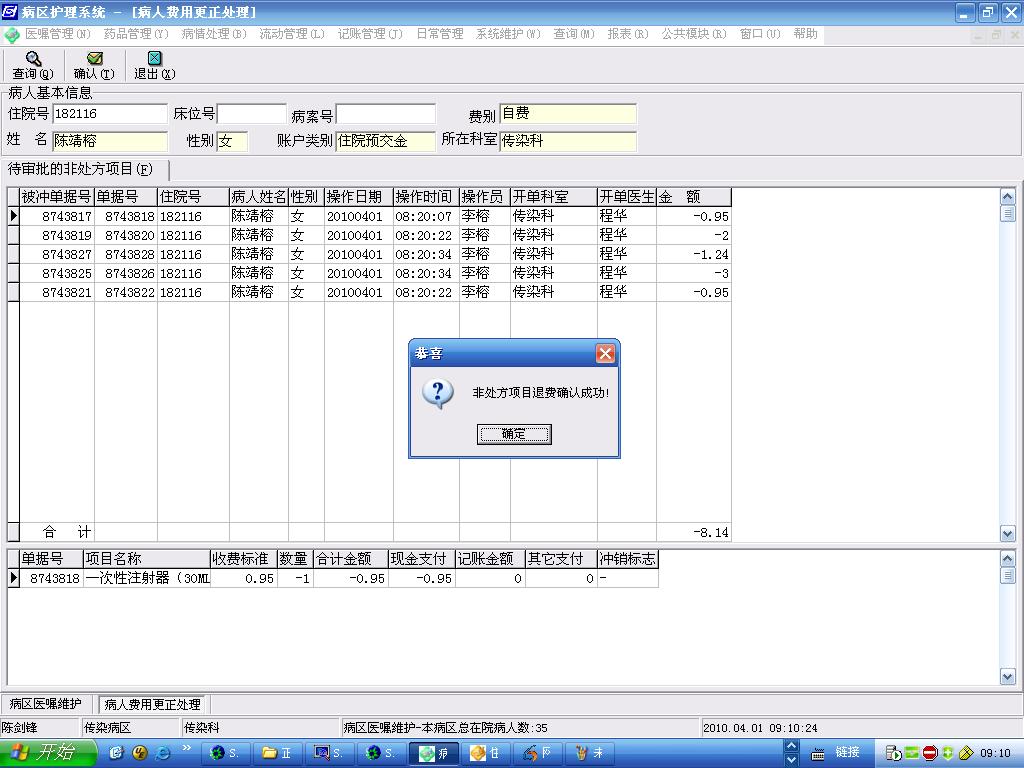Click the 被冲单据号 column header
This screenshot has width=1024, height=768.
coord(57,197)
